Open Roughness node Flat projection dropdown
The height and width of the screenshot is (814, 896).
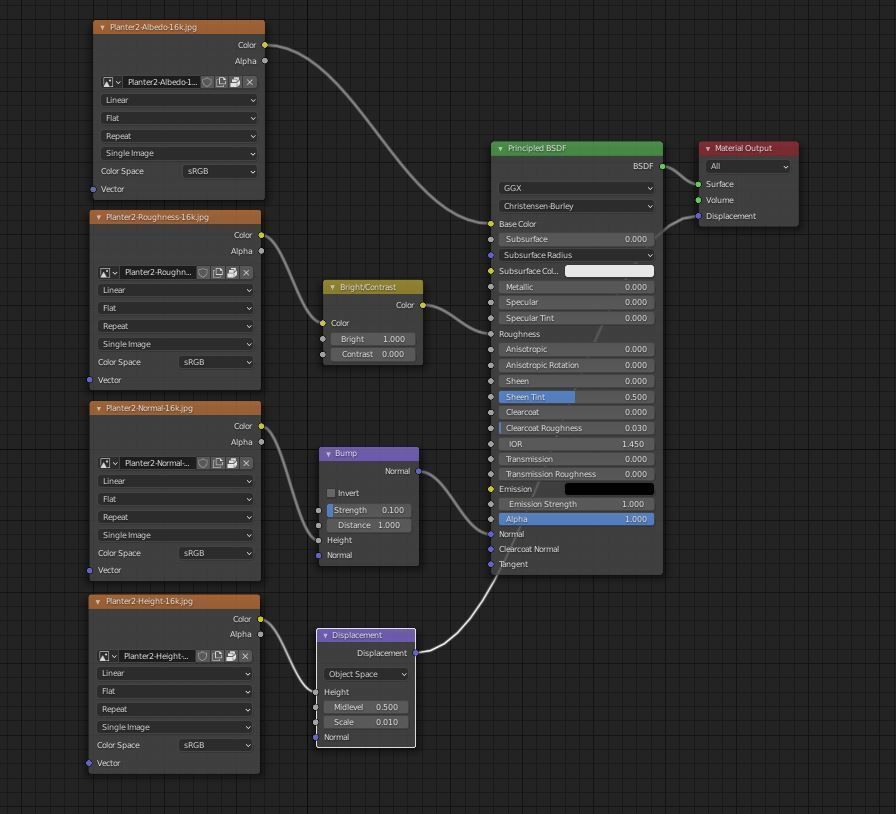tap(176, 308)
